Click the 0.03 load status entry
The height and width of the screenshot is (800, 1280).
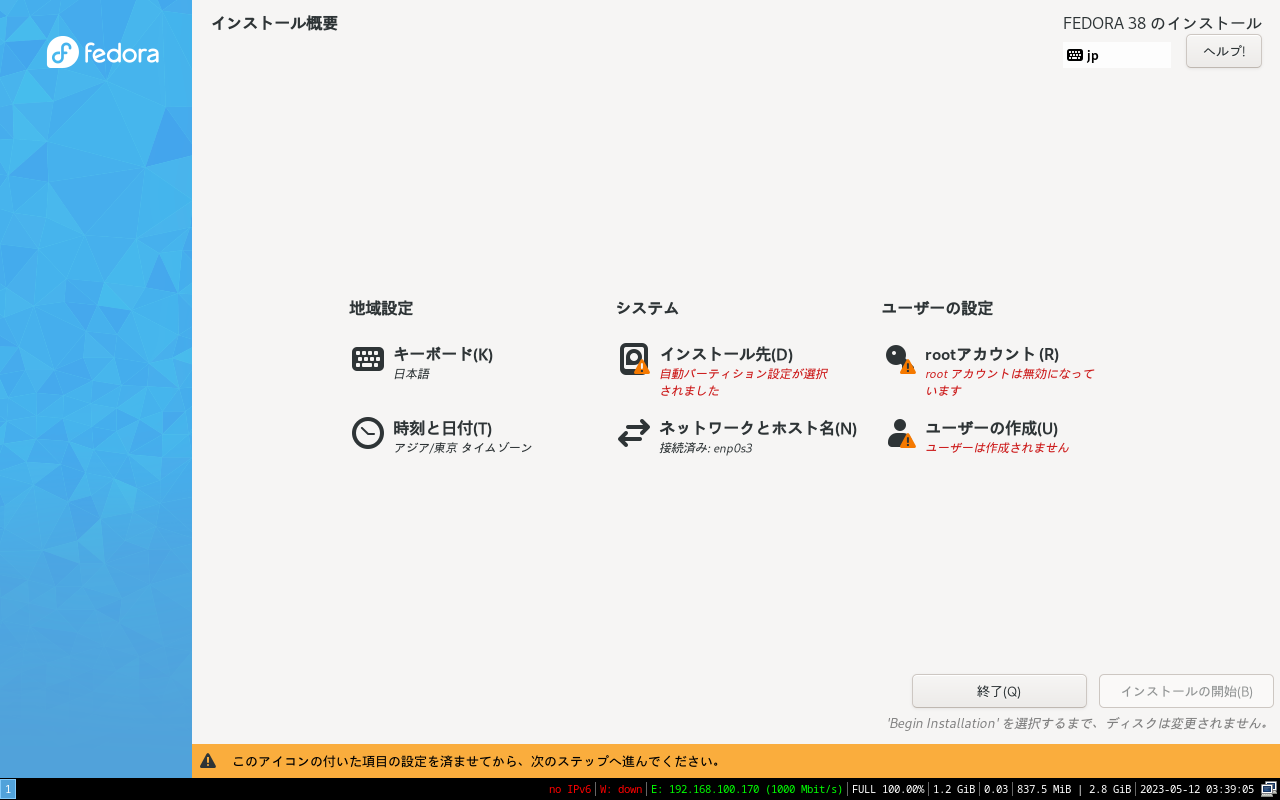click(x=996, y=789)
